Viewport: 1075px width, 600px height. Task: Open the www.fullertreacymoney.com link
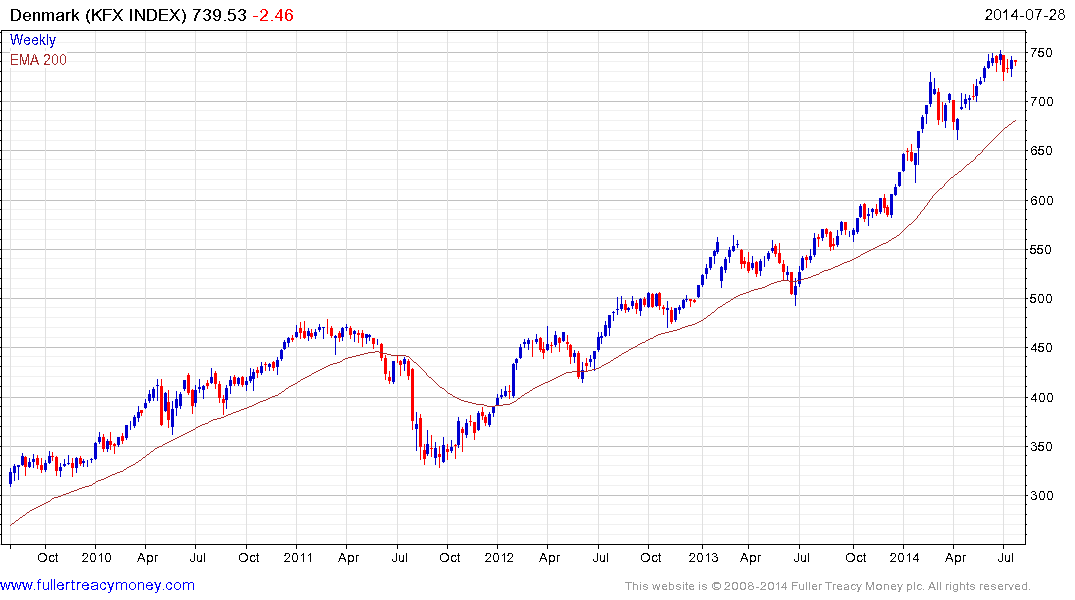[97, 585]
